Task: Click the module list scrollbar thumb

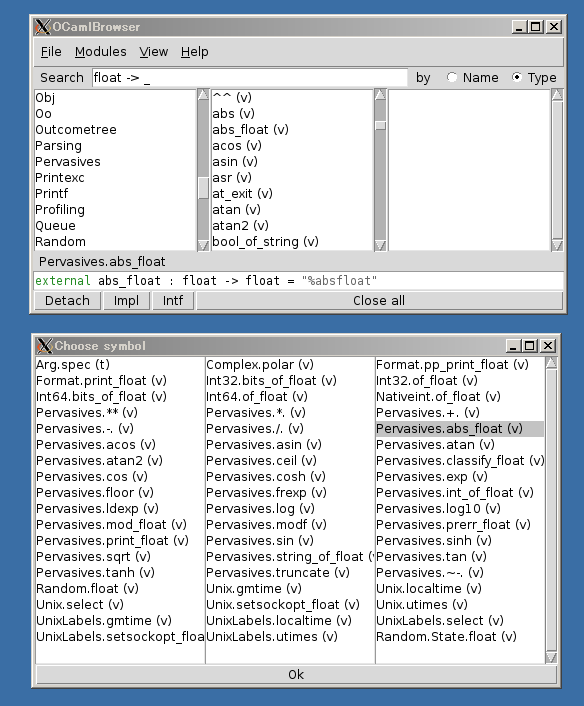Action: click(203, 188)
